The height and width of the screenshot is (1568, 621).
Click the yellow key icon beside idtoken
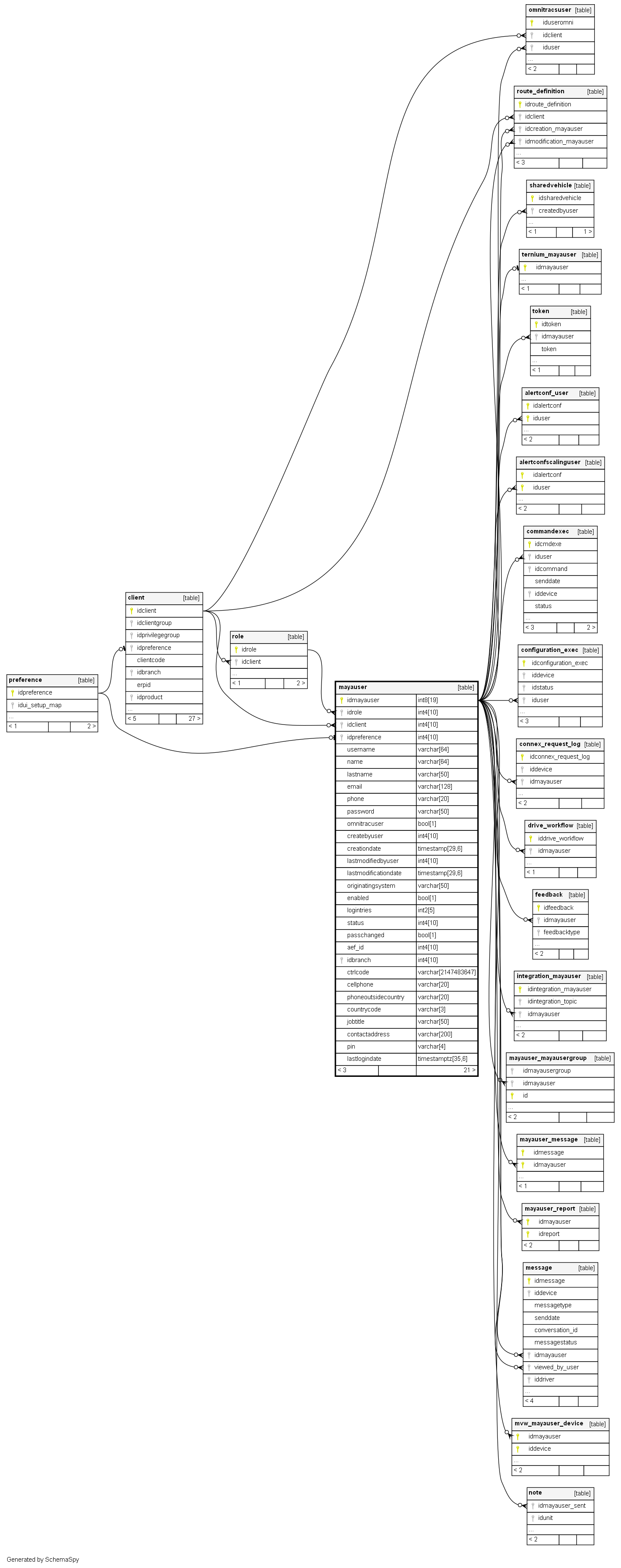[x=536, y=324]
